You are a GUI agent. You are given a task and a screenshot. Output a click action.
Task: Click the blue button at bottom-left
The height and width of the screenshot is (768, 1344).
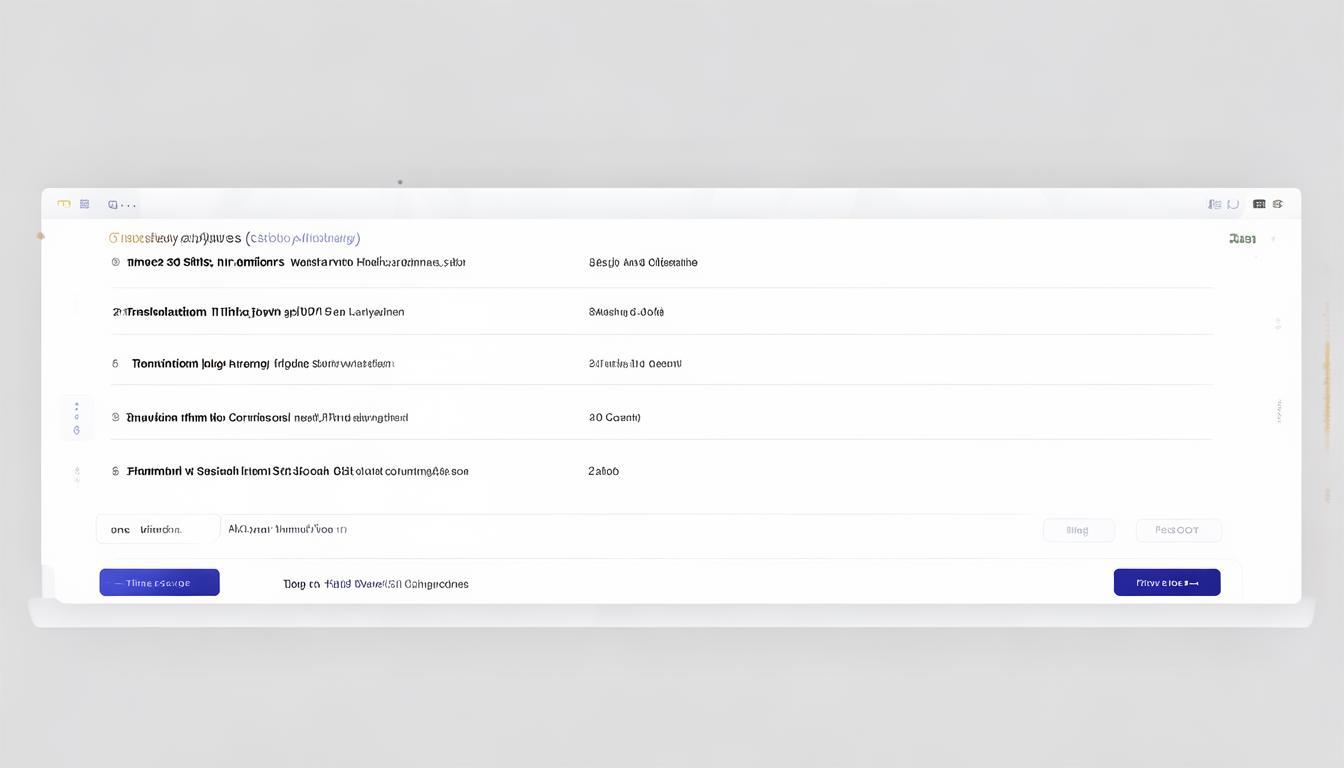pyautogui.click(x=159, y=583)
